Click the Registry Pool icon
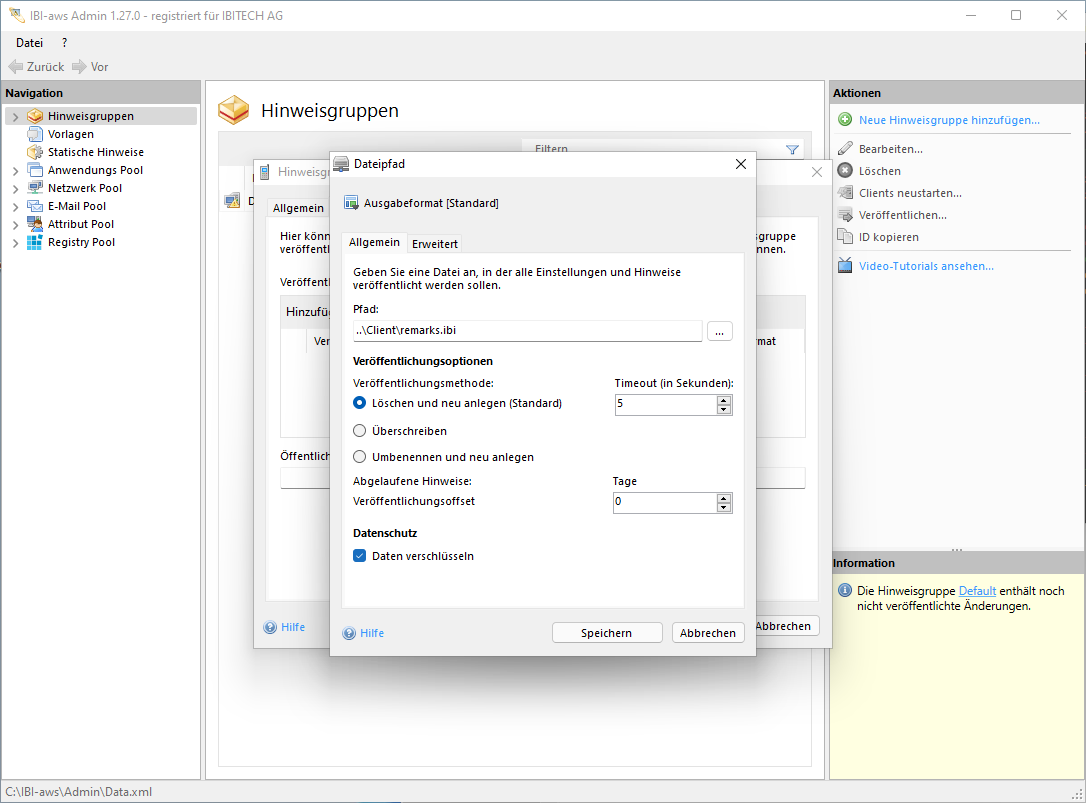 tap(35, 242)
